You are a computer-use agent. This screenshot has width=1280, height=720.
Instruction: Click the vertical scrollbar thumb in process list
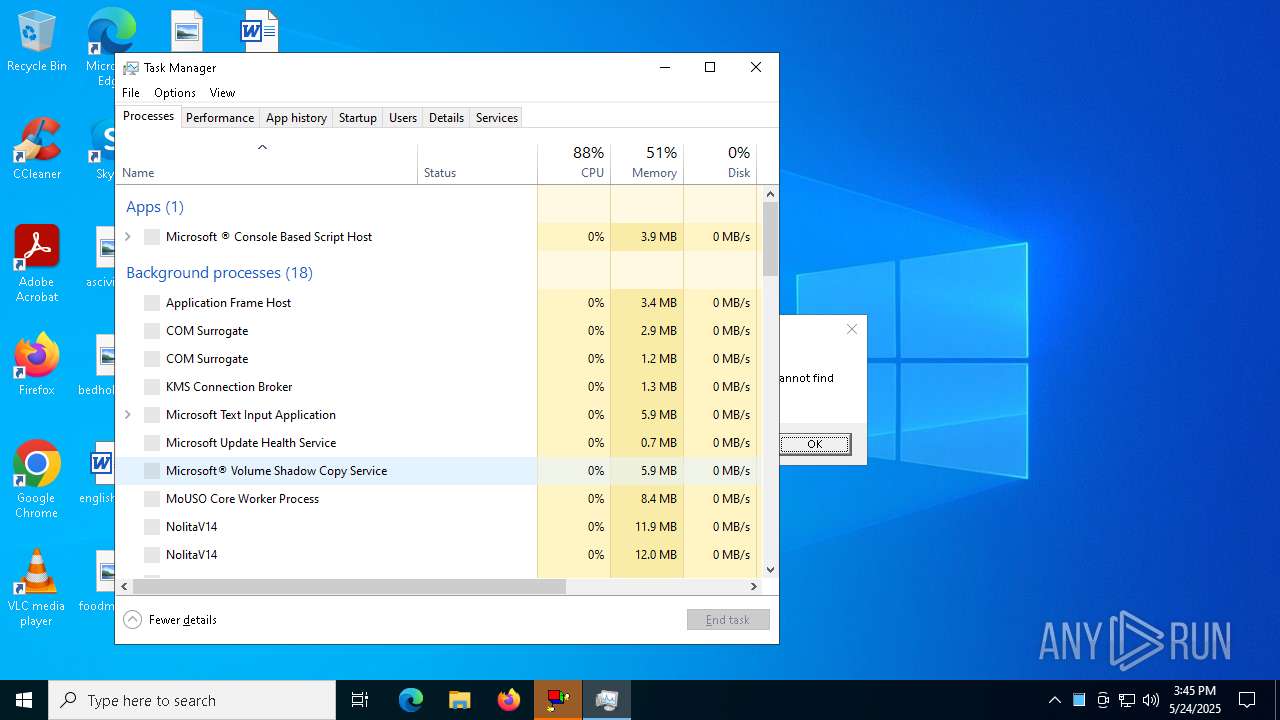(x=770, y=239)
